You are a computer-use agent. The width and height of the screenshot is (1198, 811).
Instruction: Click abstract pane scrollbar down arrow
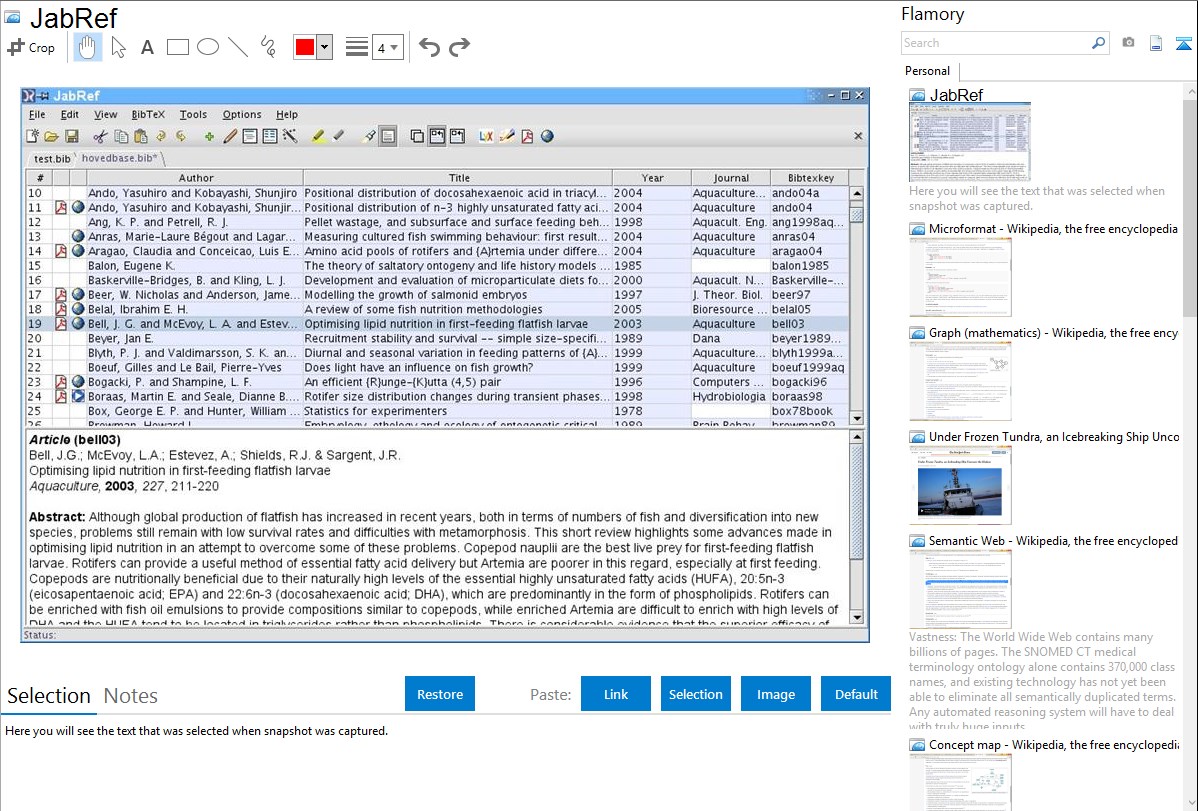(x=857, y=618)
